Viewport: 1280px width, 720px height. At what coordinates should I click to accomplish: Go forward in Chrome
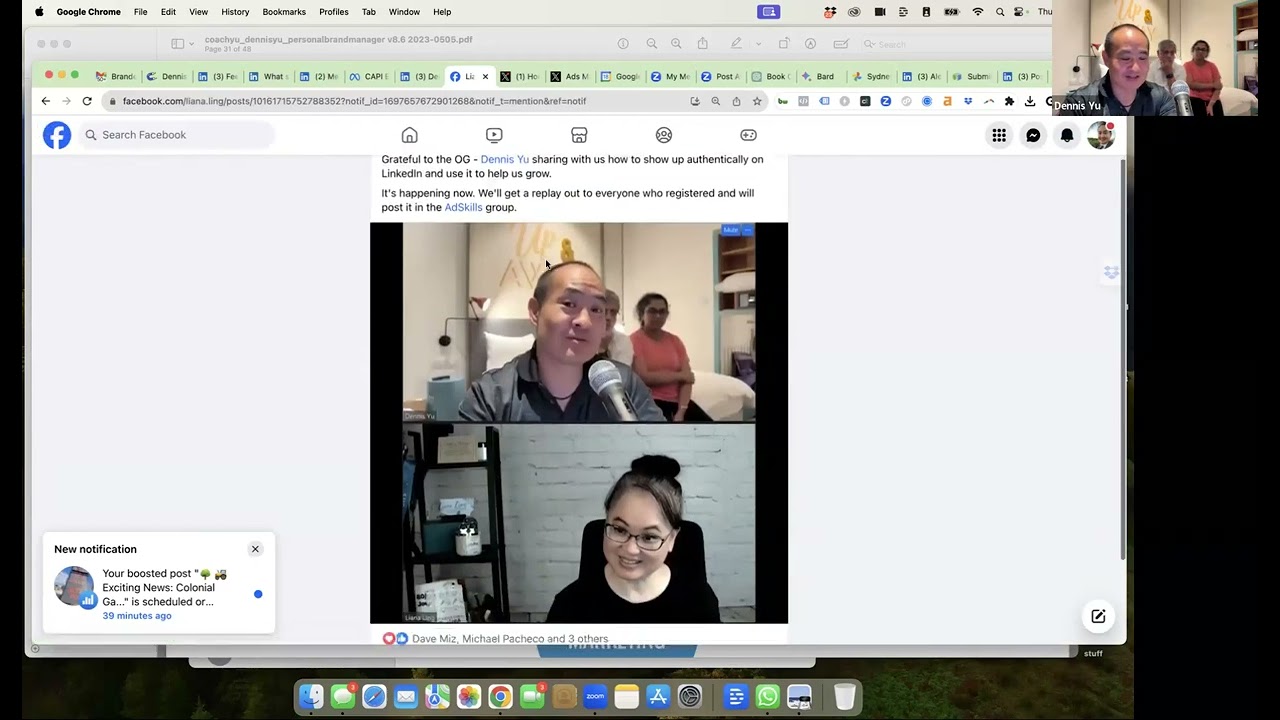[66, 101]
